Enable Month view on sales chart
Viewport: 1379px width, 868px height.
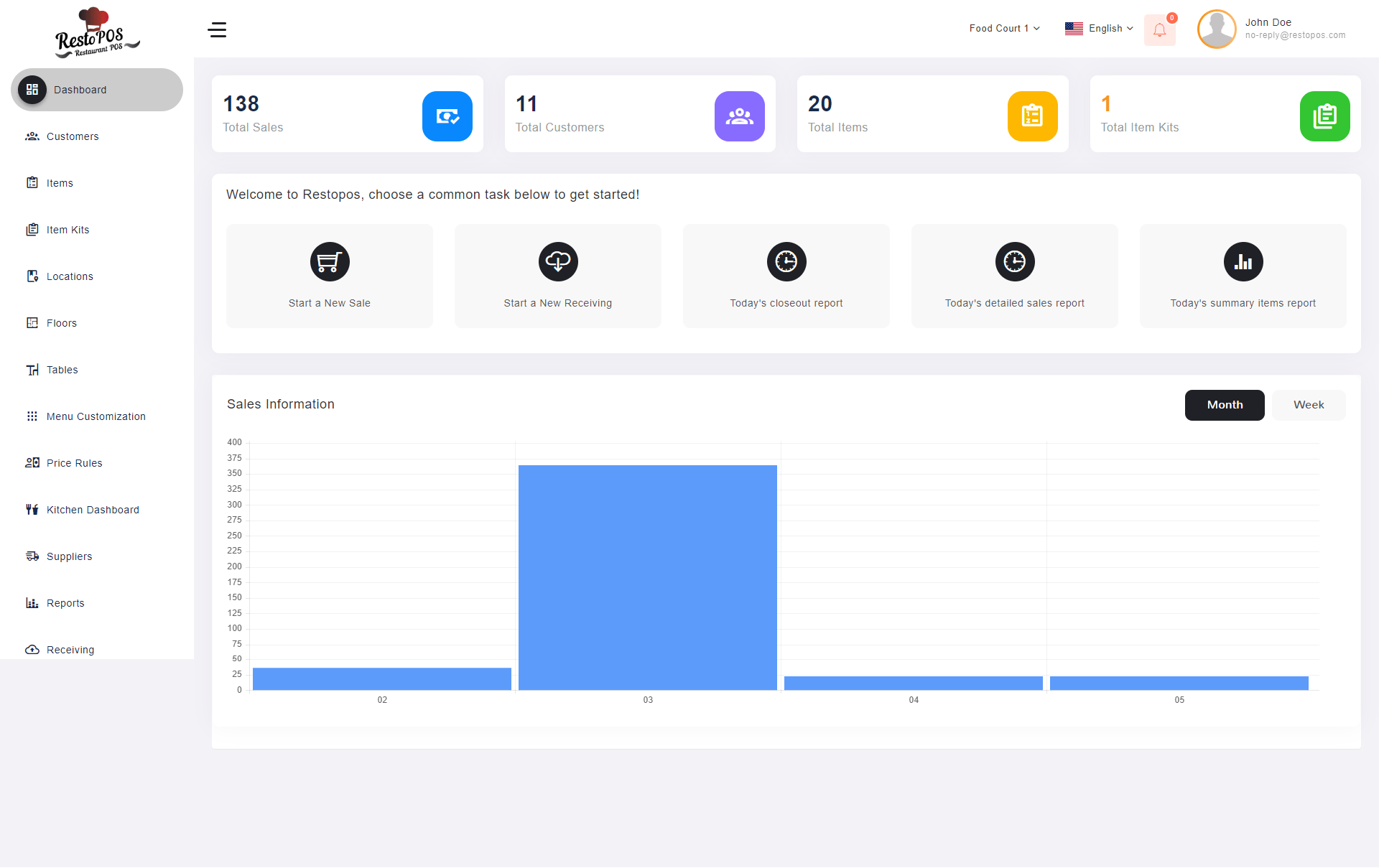click(x=1225, y=404)
